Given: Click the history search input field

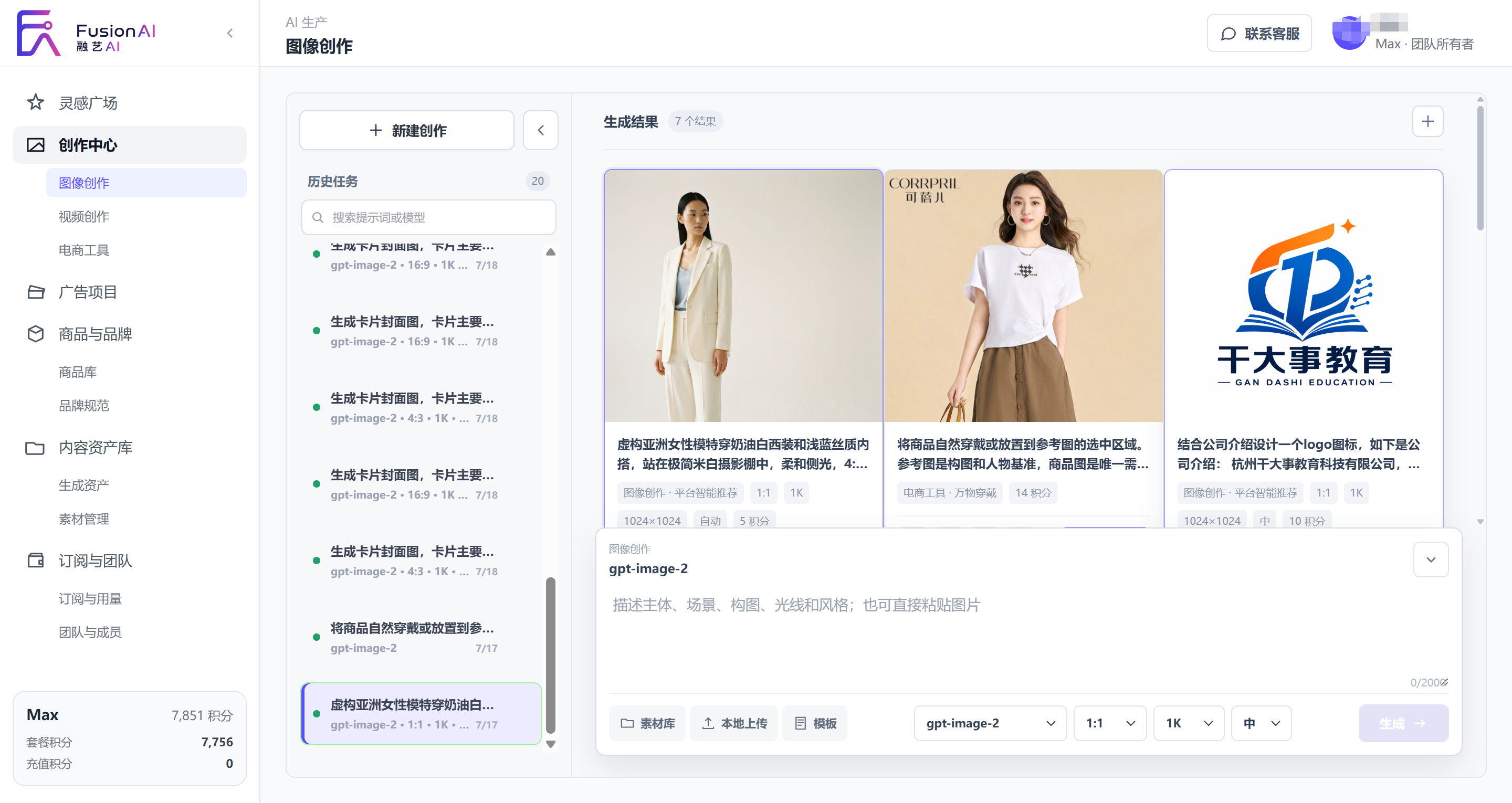Looking at the screenshot, I should point(429,218).
